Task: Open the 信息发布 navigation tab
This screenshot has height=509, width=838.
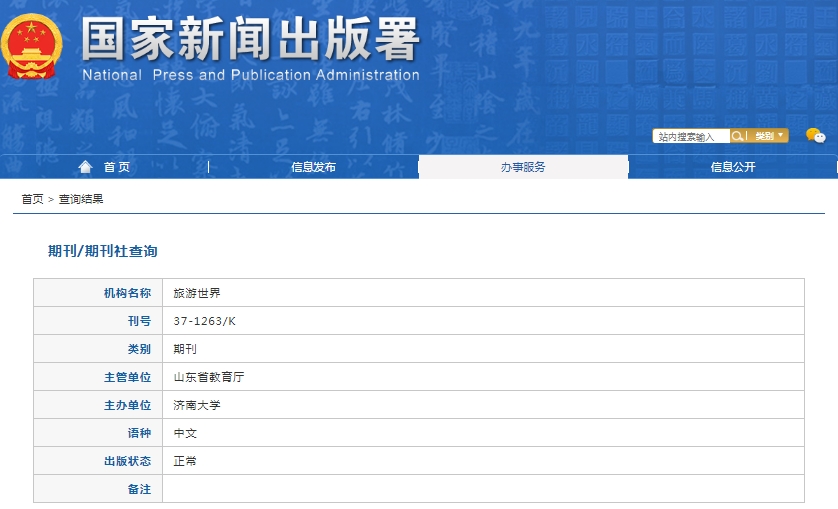Action: tap(313, 167)
